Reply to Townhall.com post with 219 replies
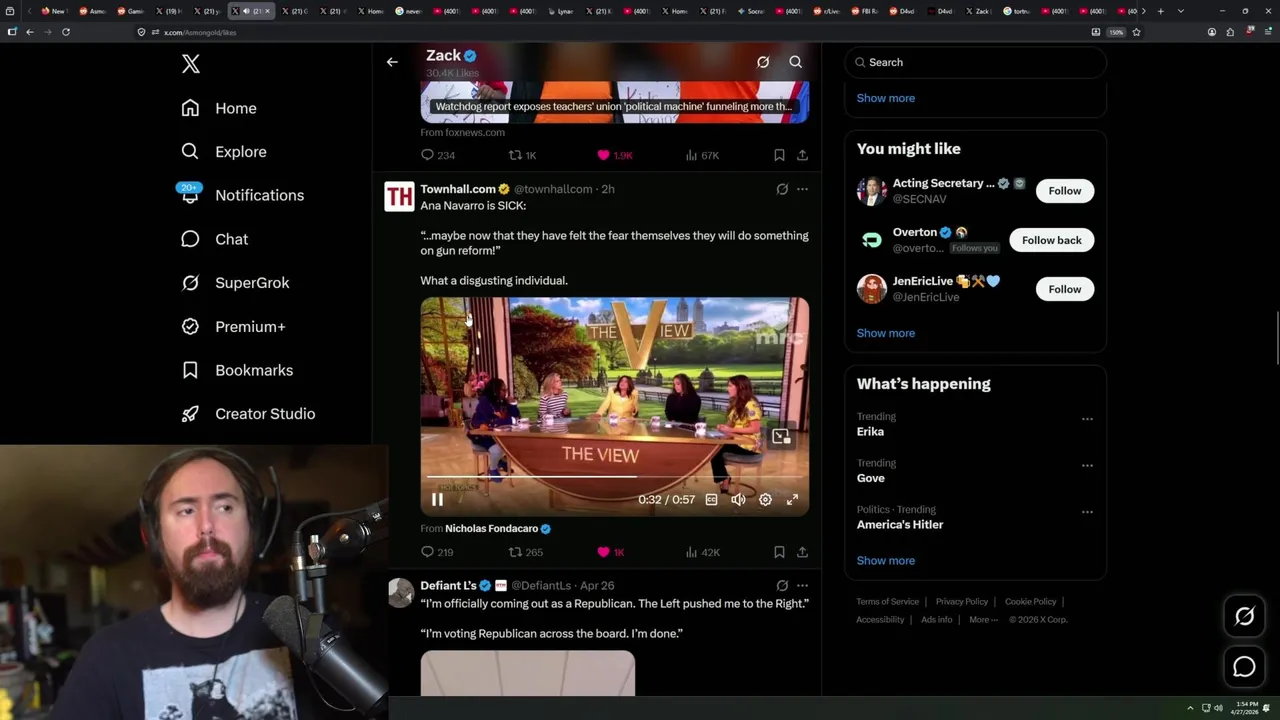This screenshot has height=720, width=1280. coord(437,552)
